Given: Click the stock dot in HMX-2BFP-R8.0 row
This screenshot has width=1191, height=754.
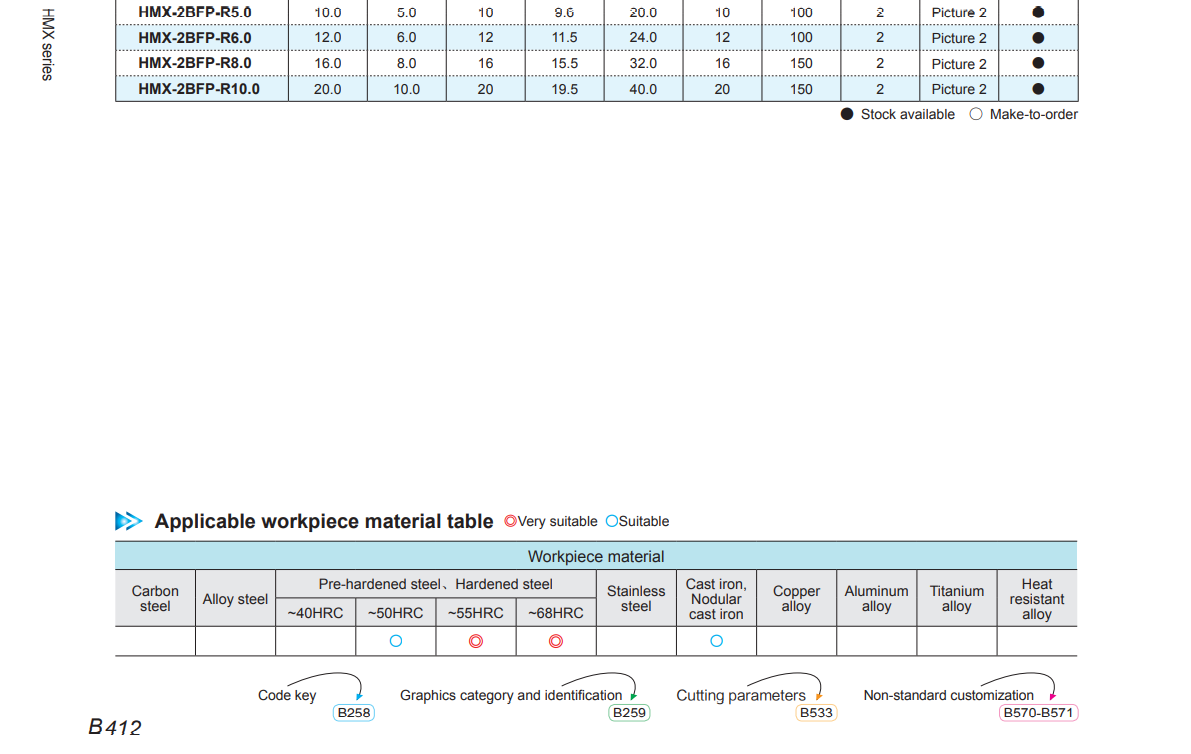Looking at the screenshot, I should tap(1038, 63).
